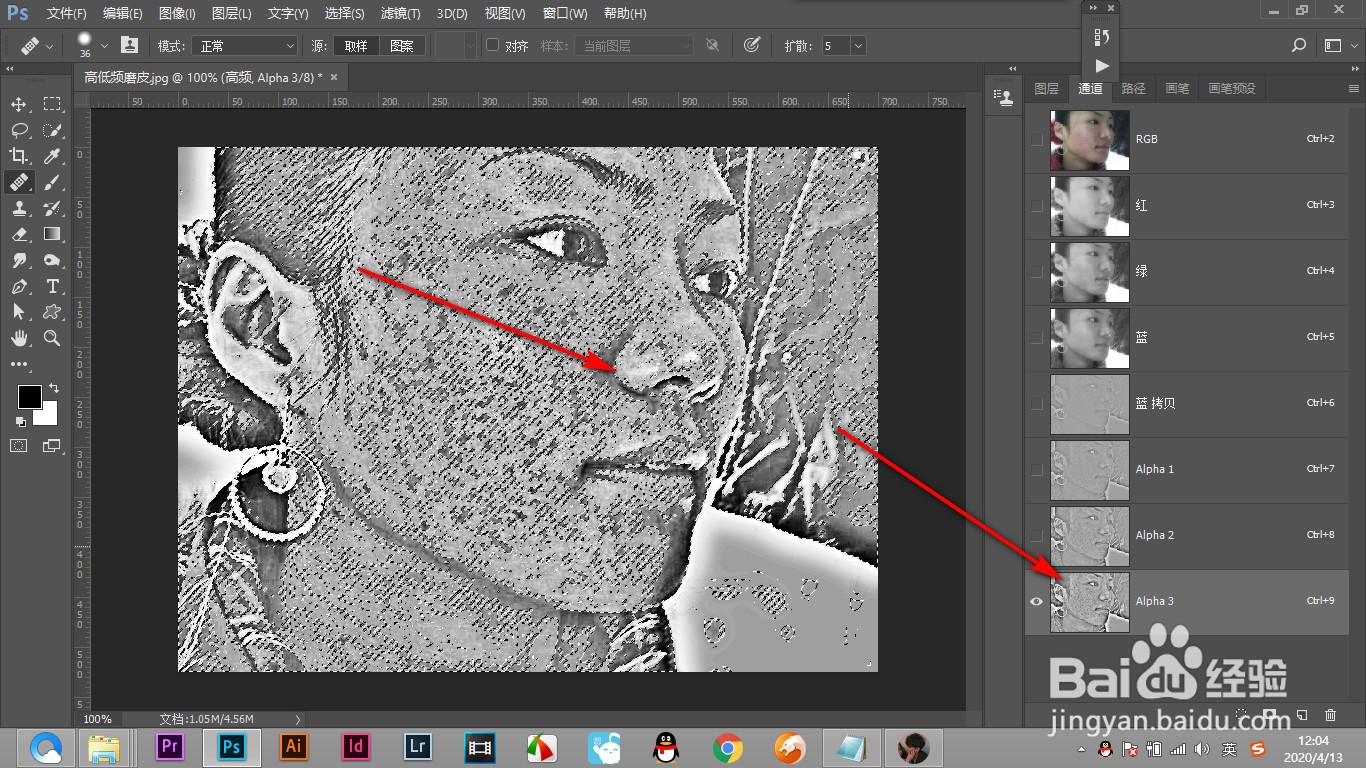Swap foreground and background colors

54,388
